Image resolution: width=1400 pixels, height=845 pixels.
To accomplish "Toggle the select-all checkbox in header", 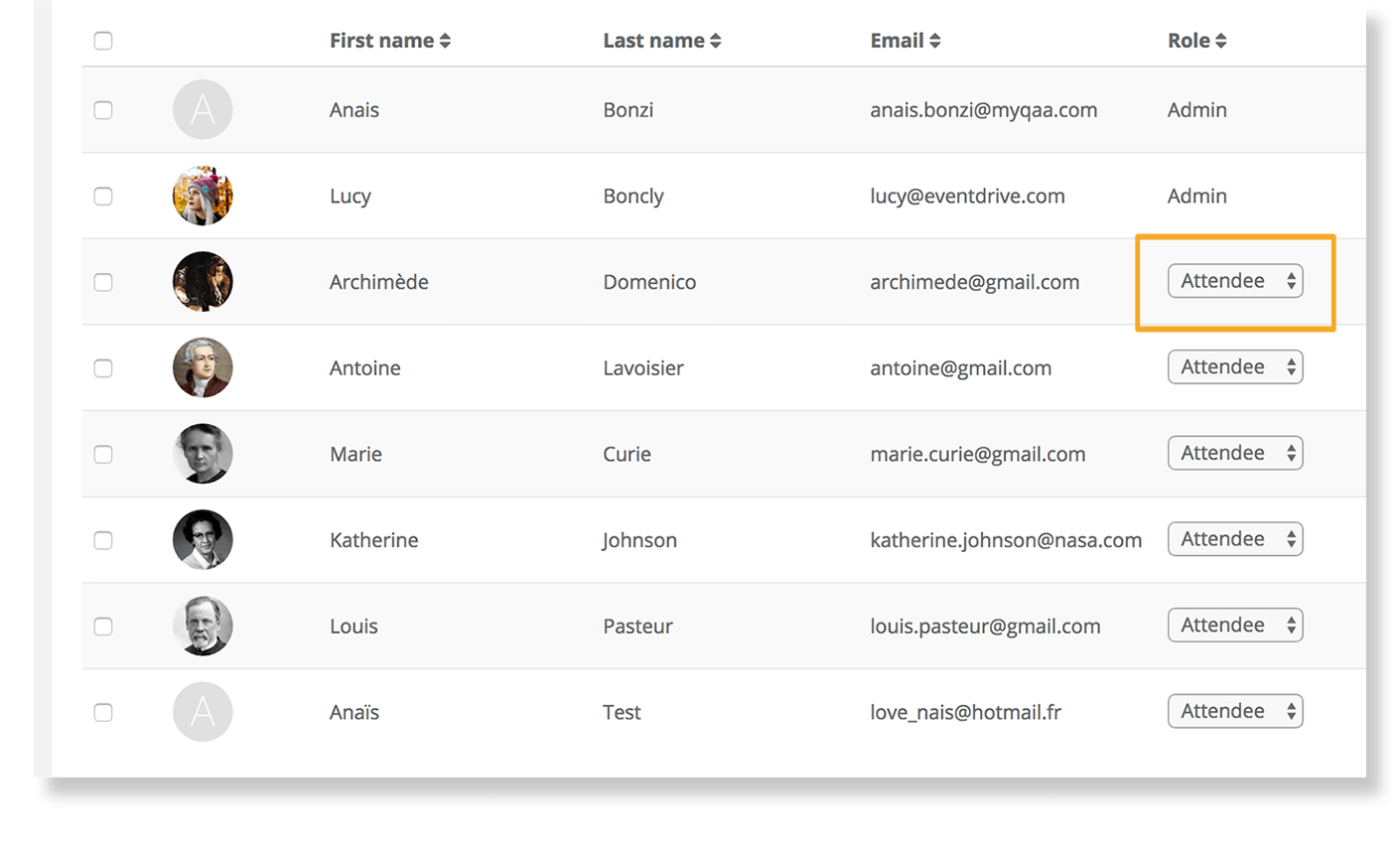I will coord(103,41).
